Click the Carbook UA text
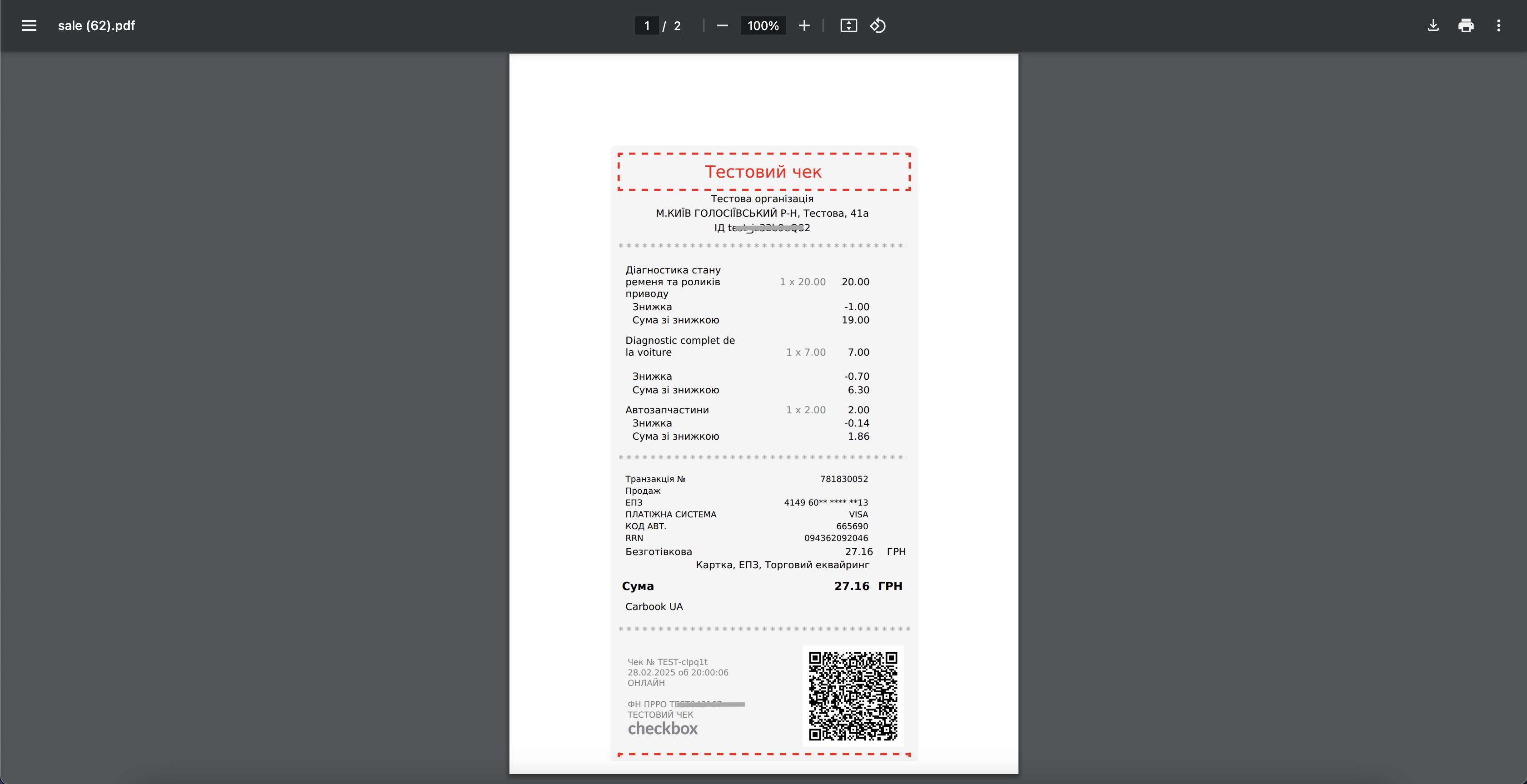This screenshot has height=784, width=1527. [x=654, y=606]
